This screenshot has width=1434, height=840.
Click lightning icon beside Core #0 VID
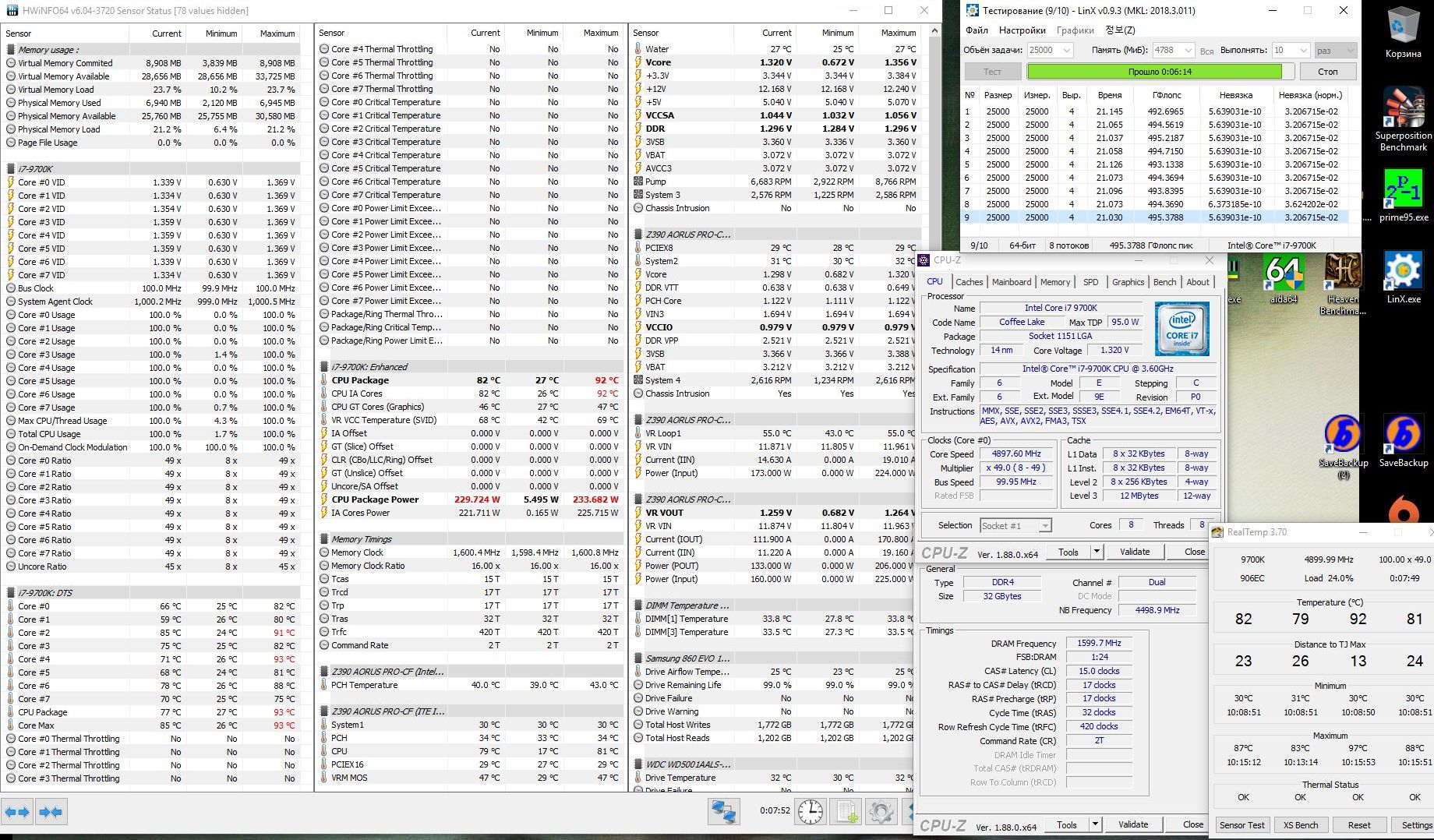[11, 182]
